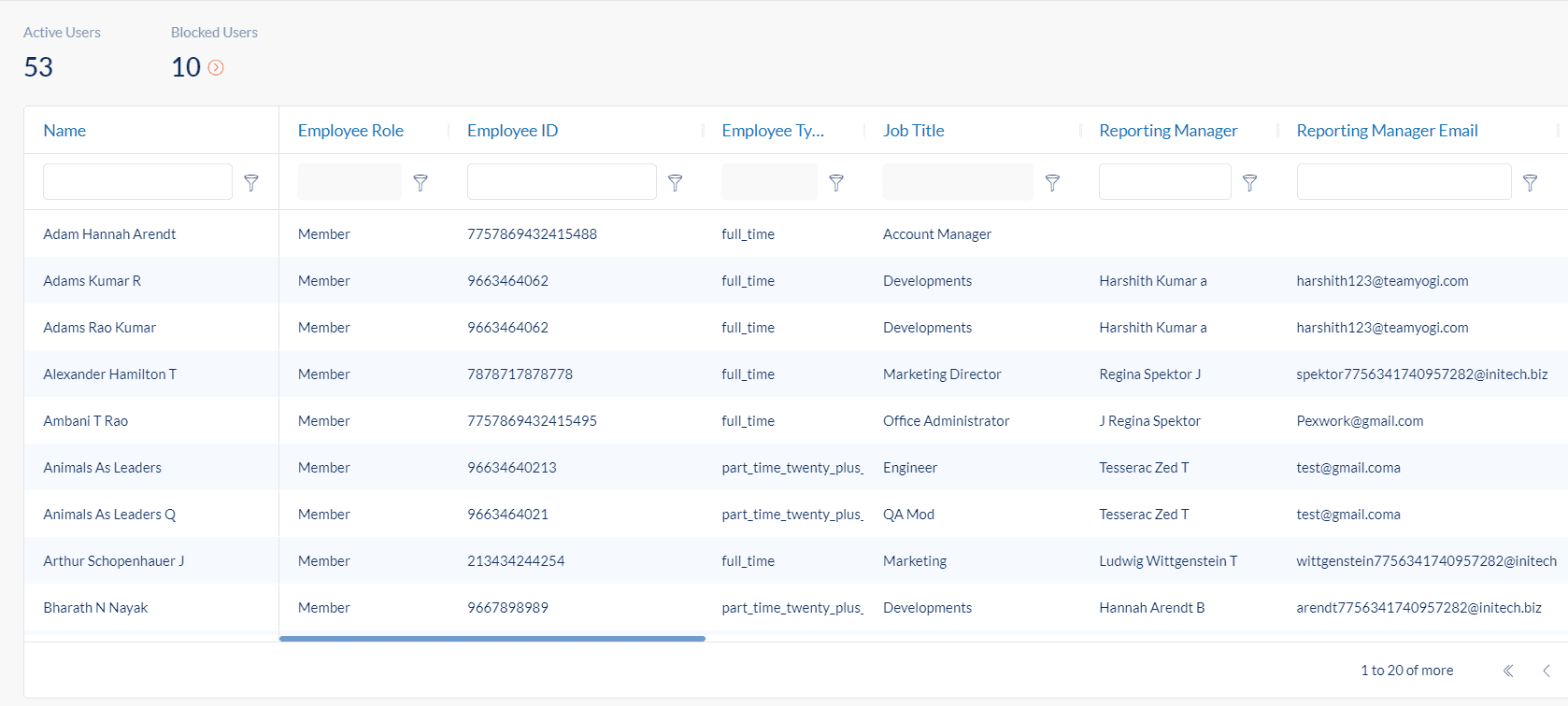Click the spektor7756341740957282@initech.biz email
Screen dimensions: 1568x706
point(1421,374)
